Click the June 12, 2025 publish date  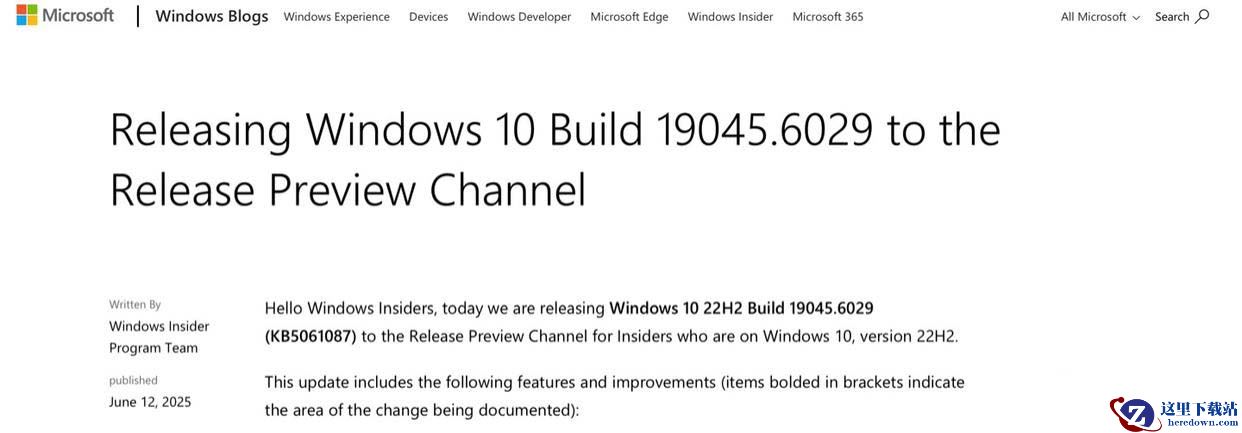150,402
